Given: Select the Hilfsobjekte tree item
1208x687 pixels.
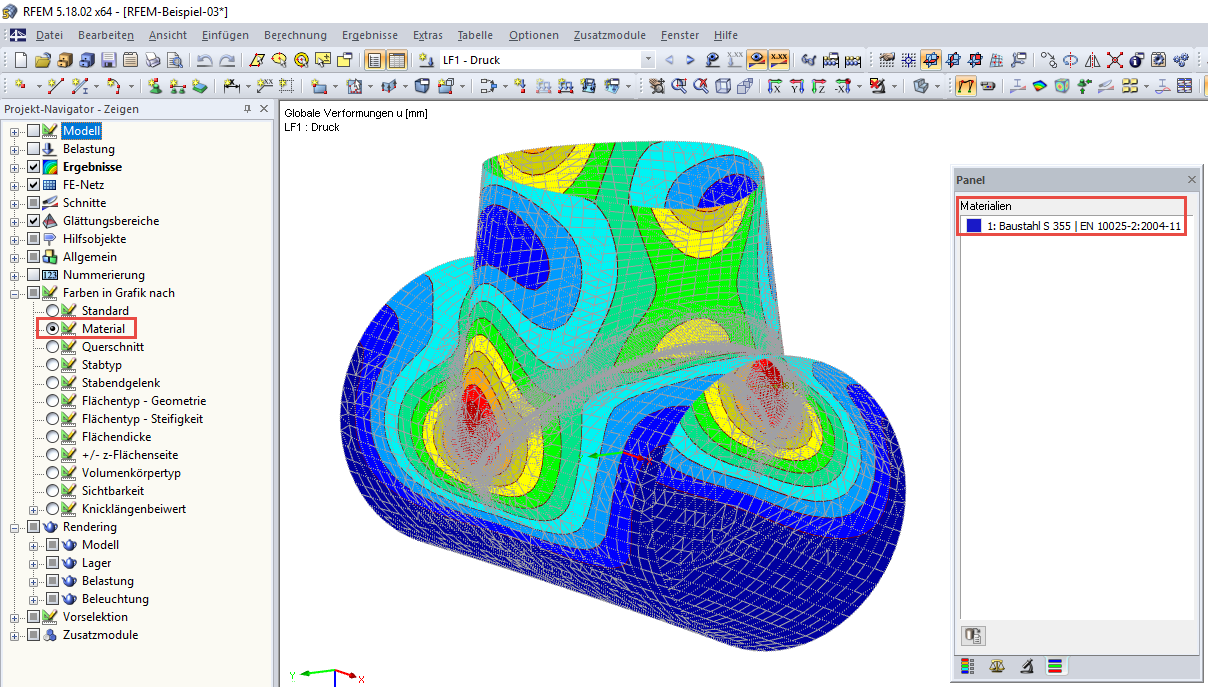Looking at the screenshot, I should coord(94,239).
